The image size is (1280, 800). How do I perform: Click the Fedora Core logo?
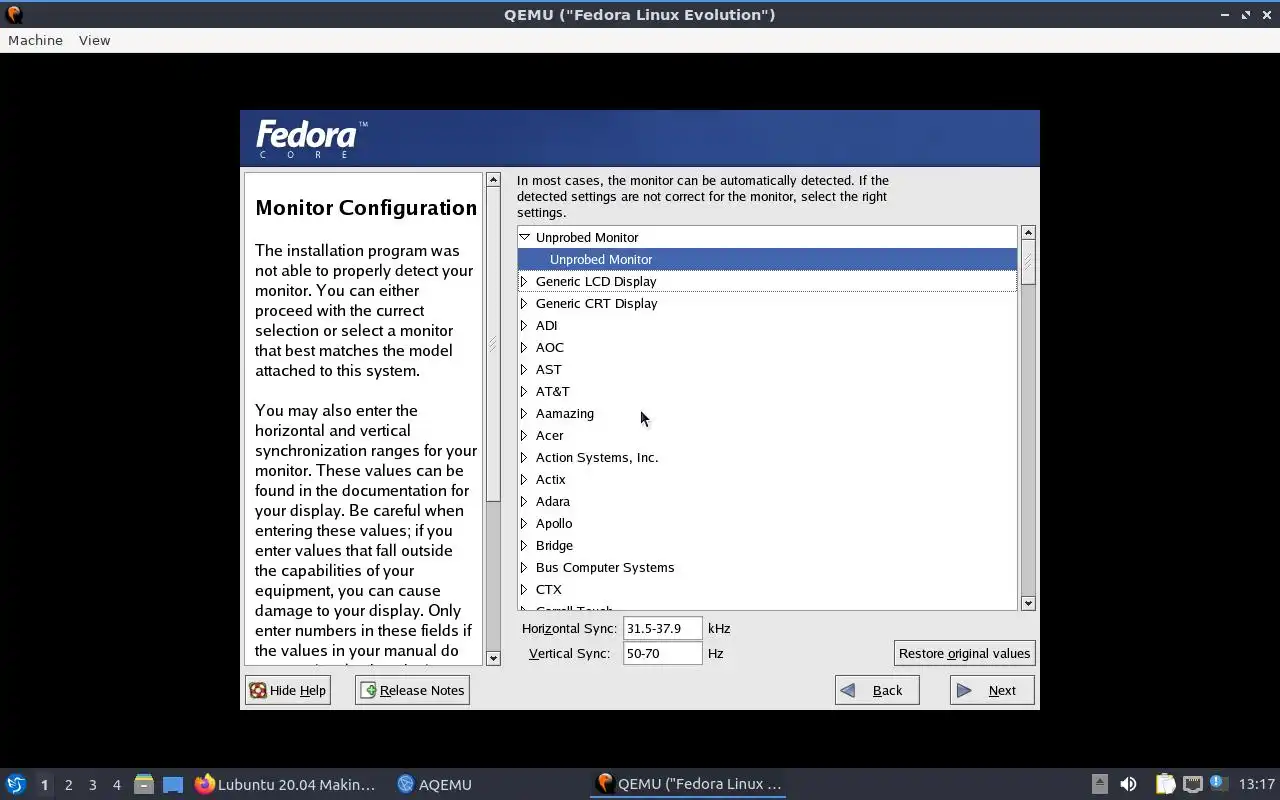pos(311,139)
